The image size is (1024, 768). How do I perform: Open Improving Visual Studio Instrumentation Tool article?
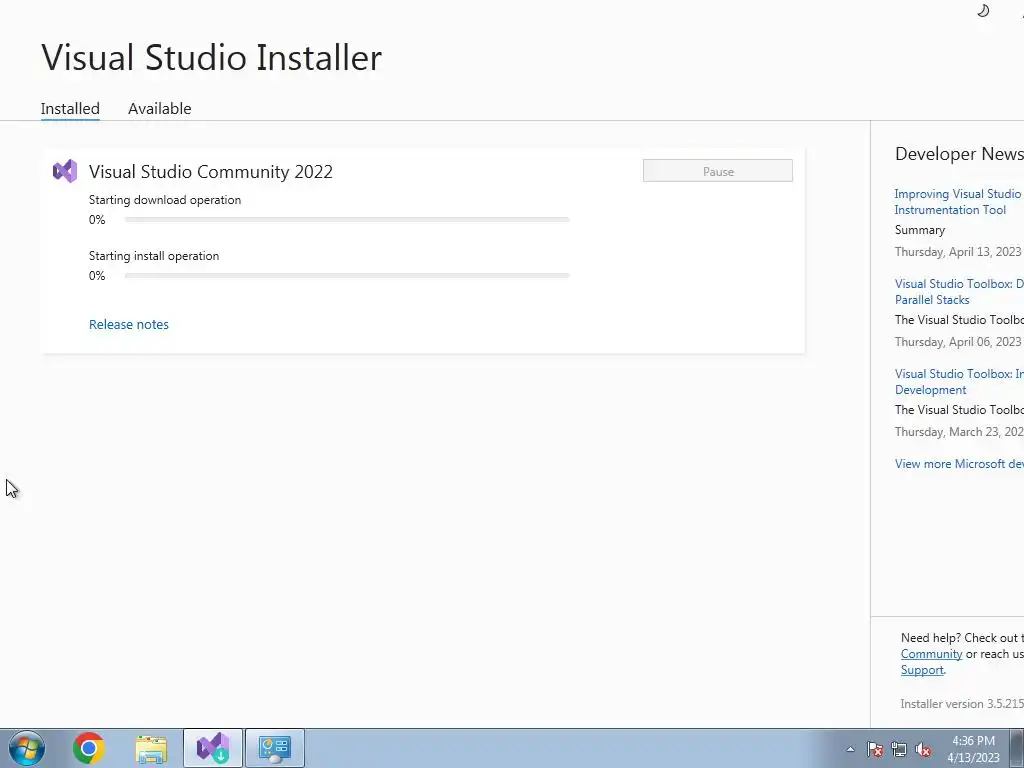click(x=959, y=202)
